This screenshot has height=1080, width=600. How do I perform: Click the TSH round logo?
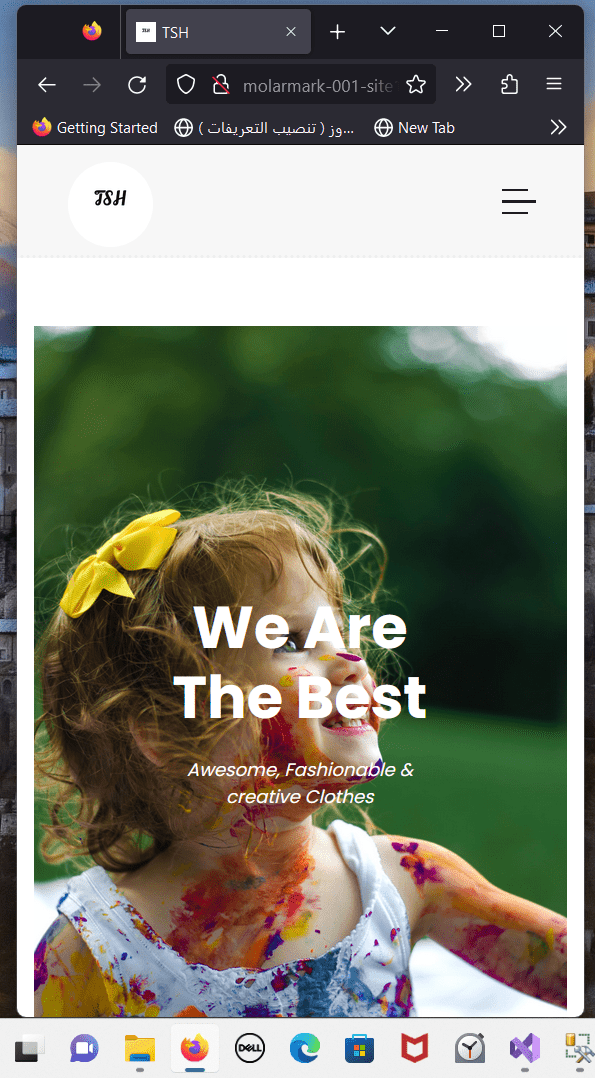tap(110, 204)
